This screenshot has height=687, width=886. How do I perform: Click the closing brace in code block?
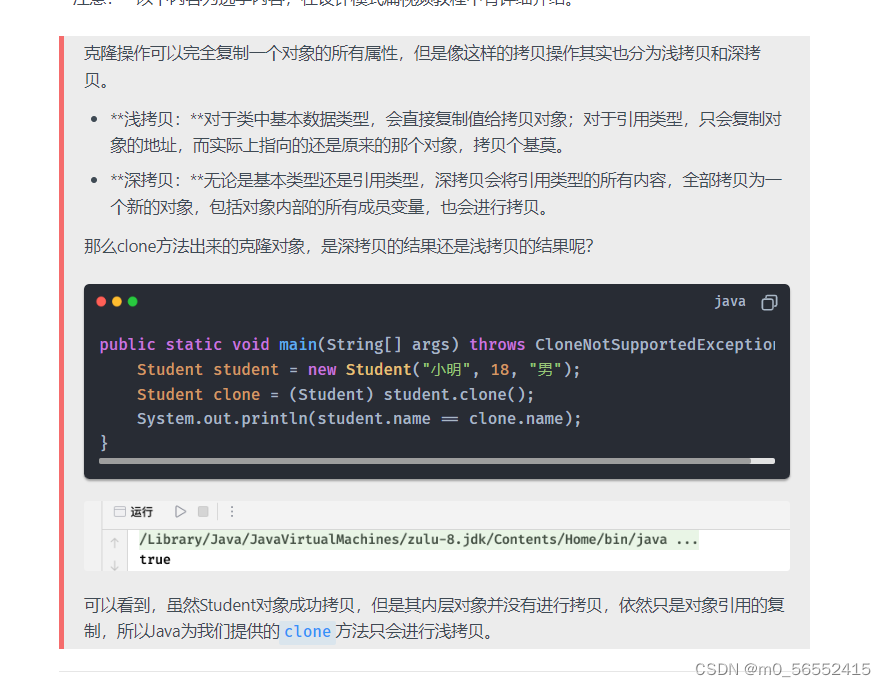(x=103, y=442)
